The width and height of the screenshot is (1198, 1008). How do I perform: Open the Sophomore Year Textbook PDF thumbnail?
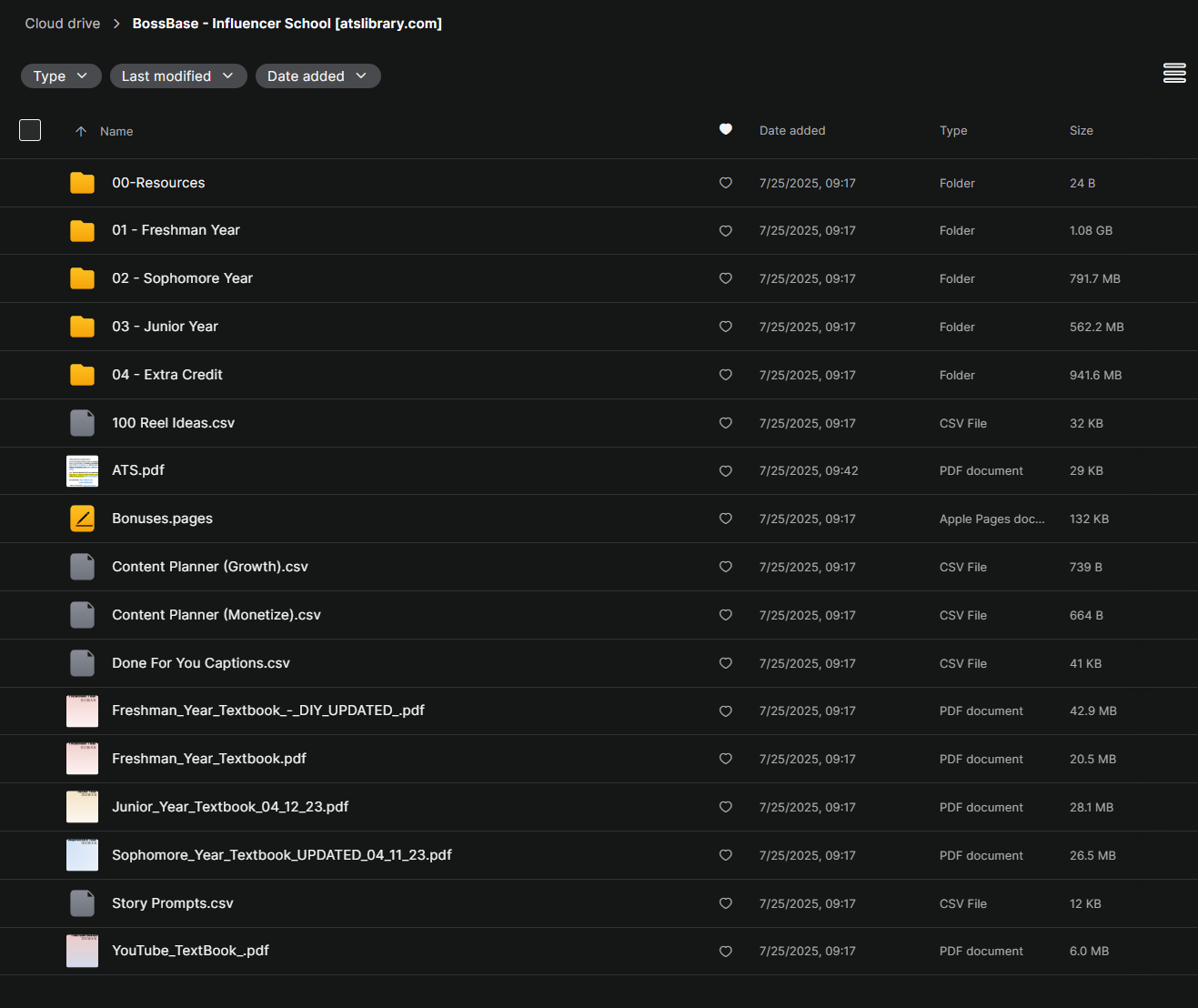82,855
